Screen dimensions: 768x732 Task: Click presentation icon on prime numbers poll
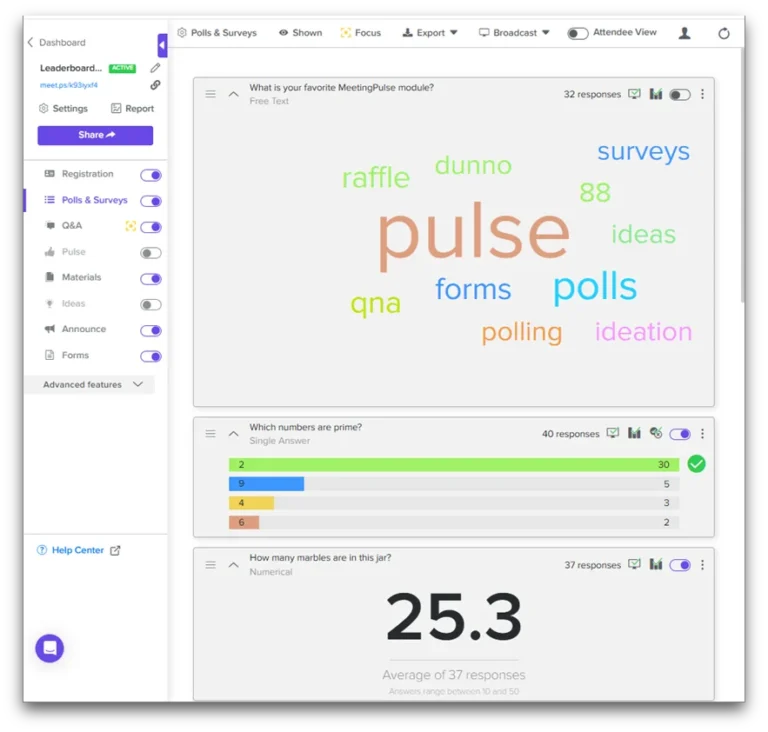[x=613, y=433]
